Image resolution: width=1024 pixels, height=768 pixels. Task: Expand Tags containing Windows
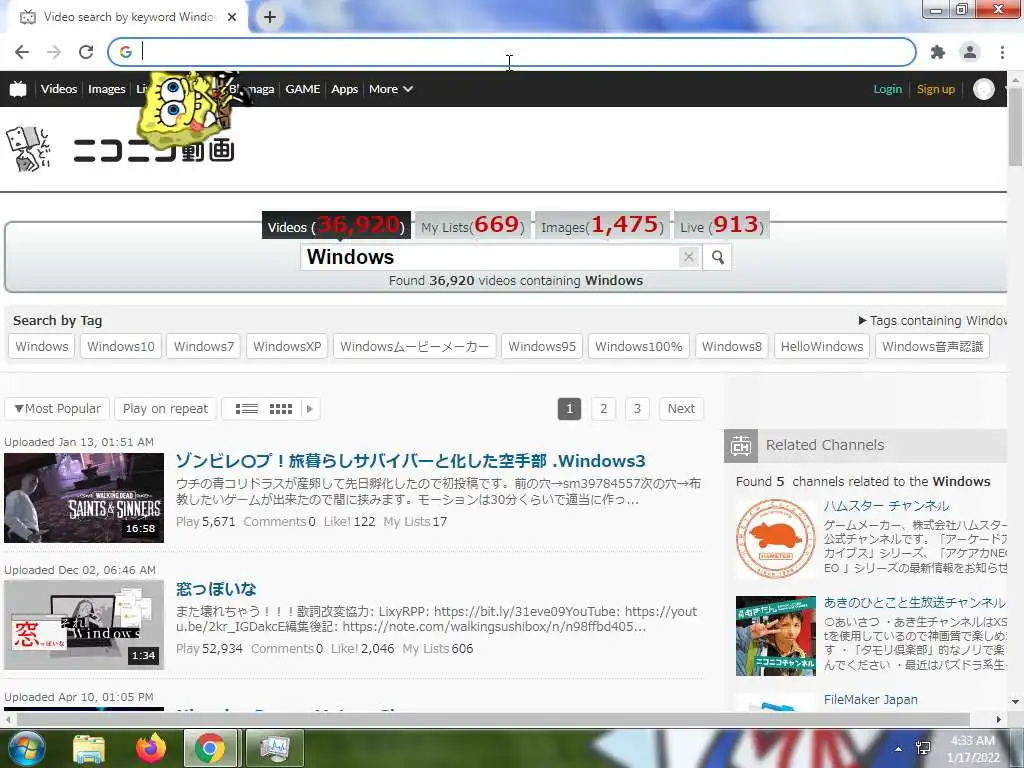932,321
